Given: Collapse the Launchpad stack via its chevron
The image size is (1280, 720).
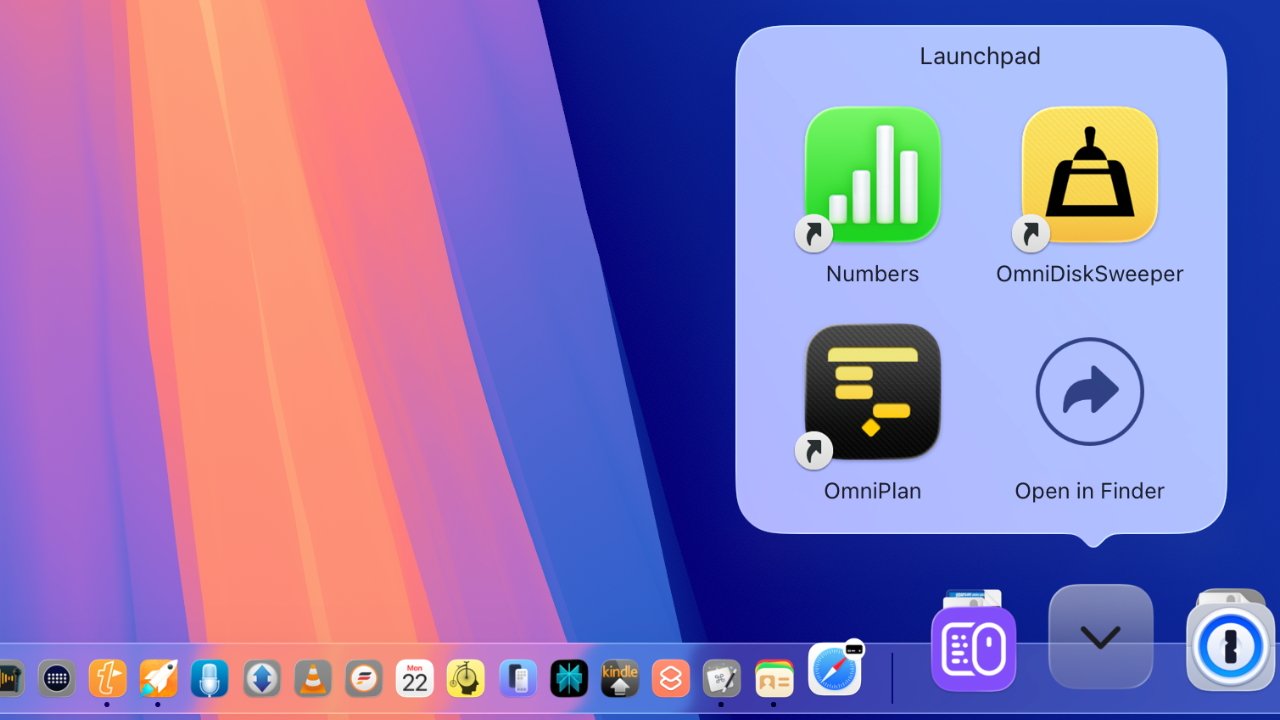Looking at the screenshot, I should click(1100, 637).
